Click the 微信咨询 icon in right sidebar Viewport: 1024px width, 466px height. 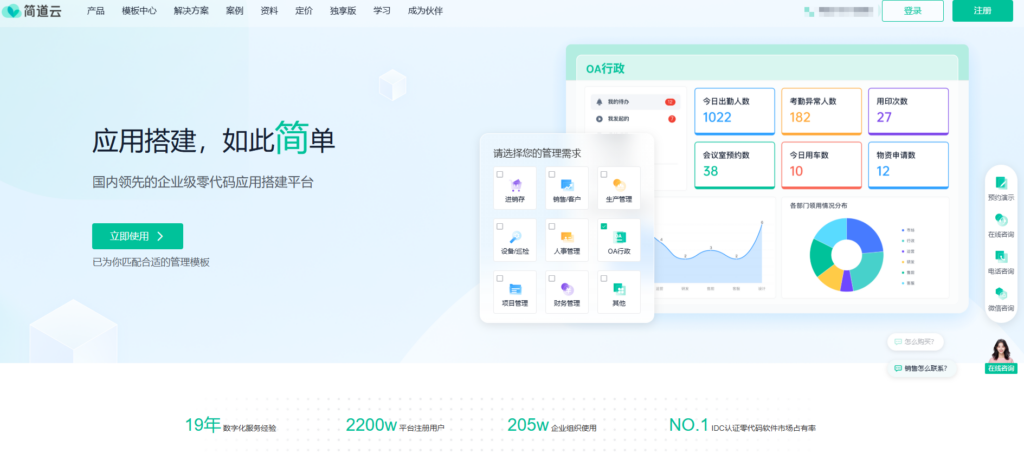coord(1000,293)
